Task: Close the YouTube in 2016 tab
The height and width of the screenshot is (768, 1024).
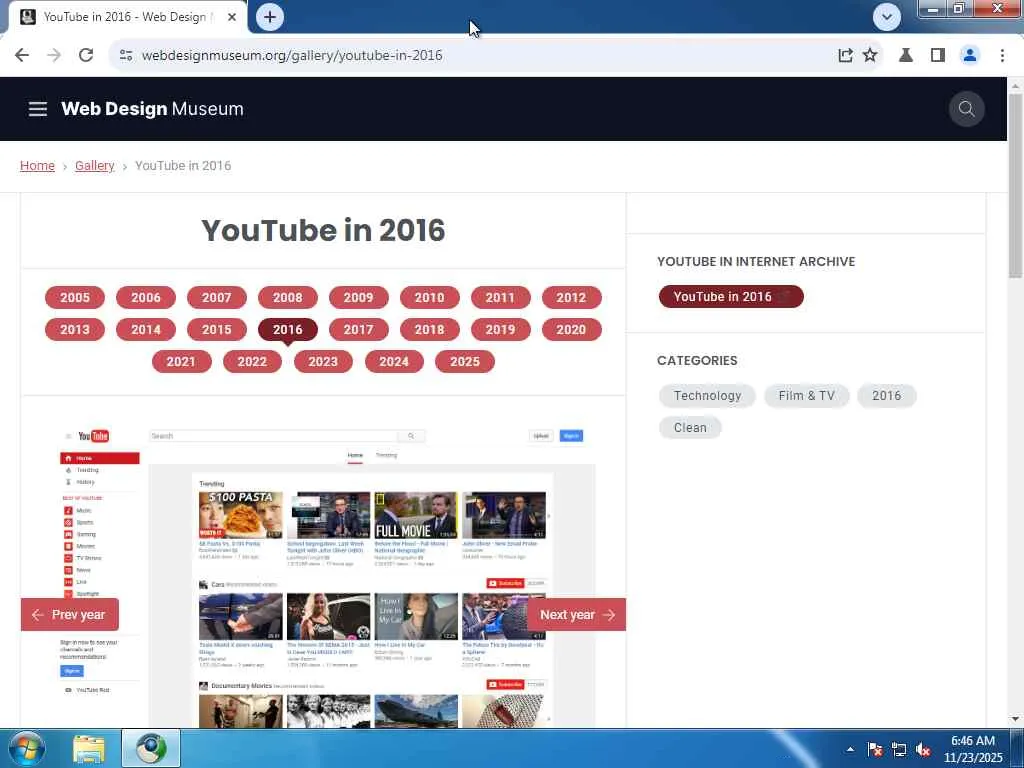Action: coord(232,17)
